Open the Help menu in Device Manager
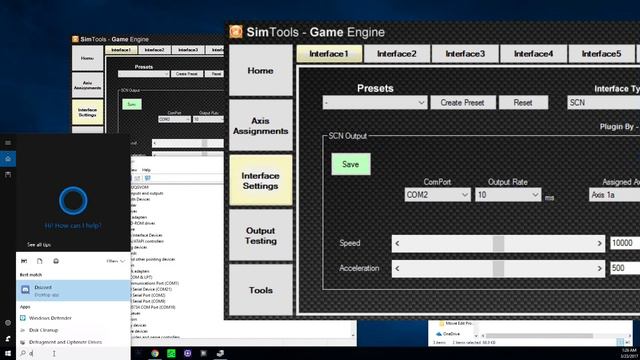The height and width of the screenshot is (360, 640). pos(146,170)
